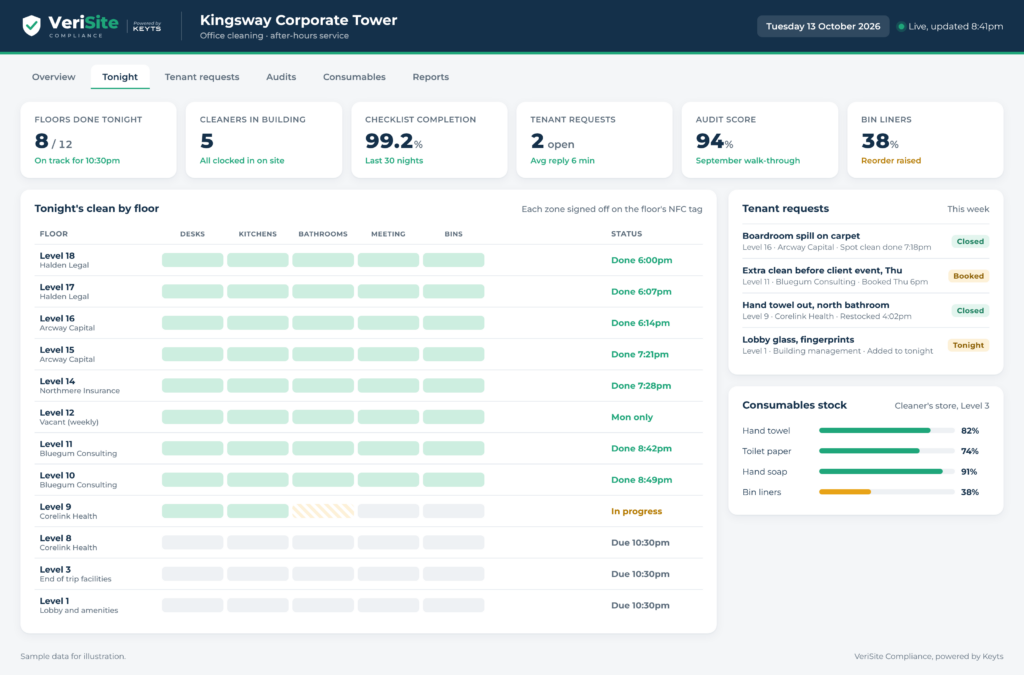
Task: Click the Level 1 Bins zone cell
Action: point(454,605)
